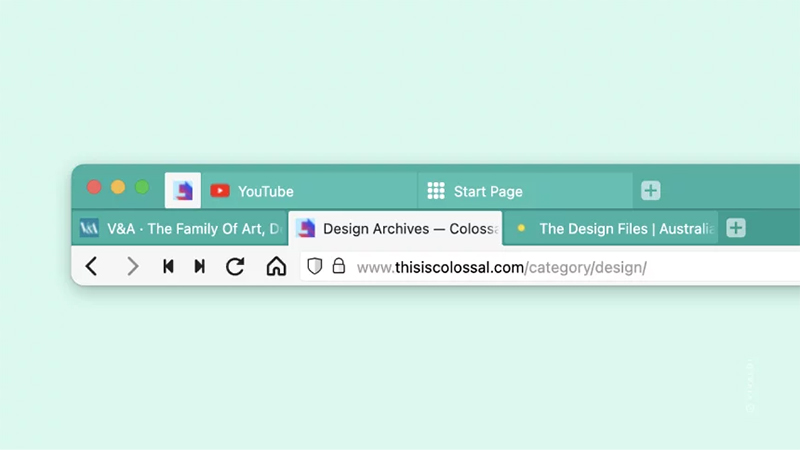Open the tracker blocker shield icon
Image resolution: width=800 pixels, height=450 pixels.
click(315, 266)
